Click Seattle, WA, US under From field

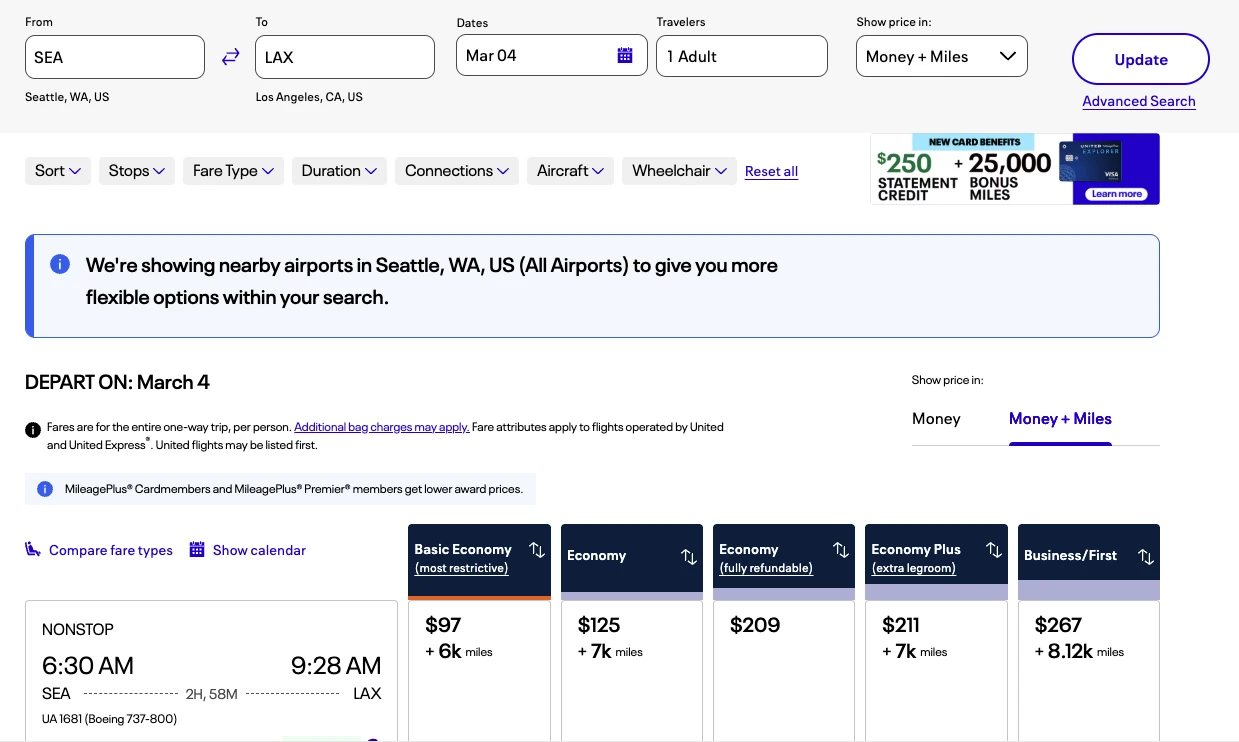tap(67, 97)
